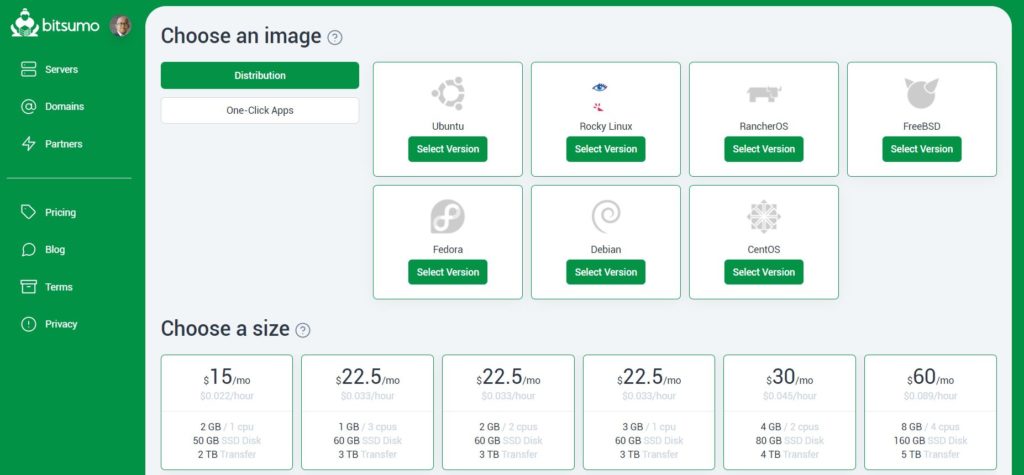
Task: Click the 50 GB SSD Disk text
Action: (227, 440)
